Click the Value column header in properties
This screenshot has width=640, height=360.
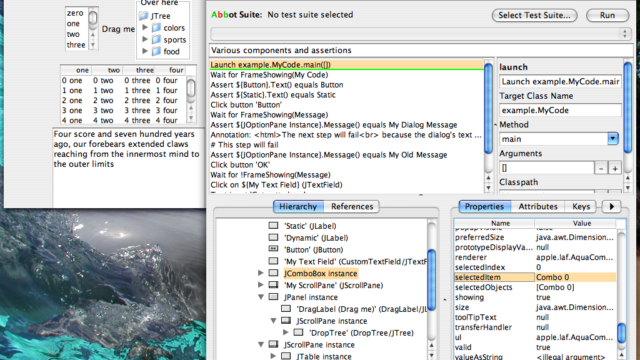click(x=576, y=223)
